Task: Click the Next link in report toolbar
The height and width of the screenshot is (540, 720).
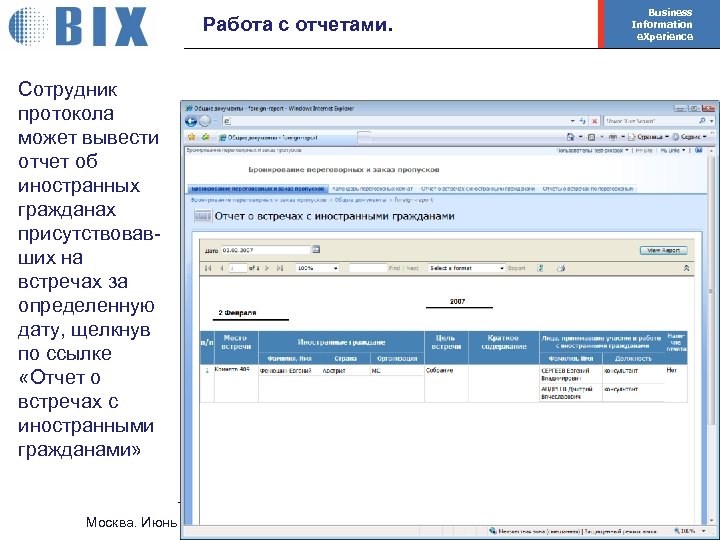Action: point(412,268)
